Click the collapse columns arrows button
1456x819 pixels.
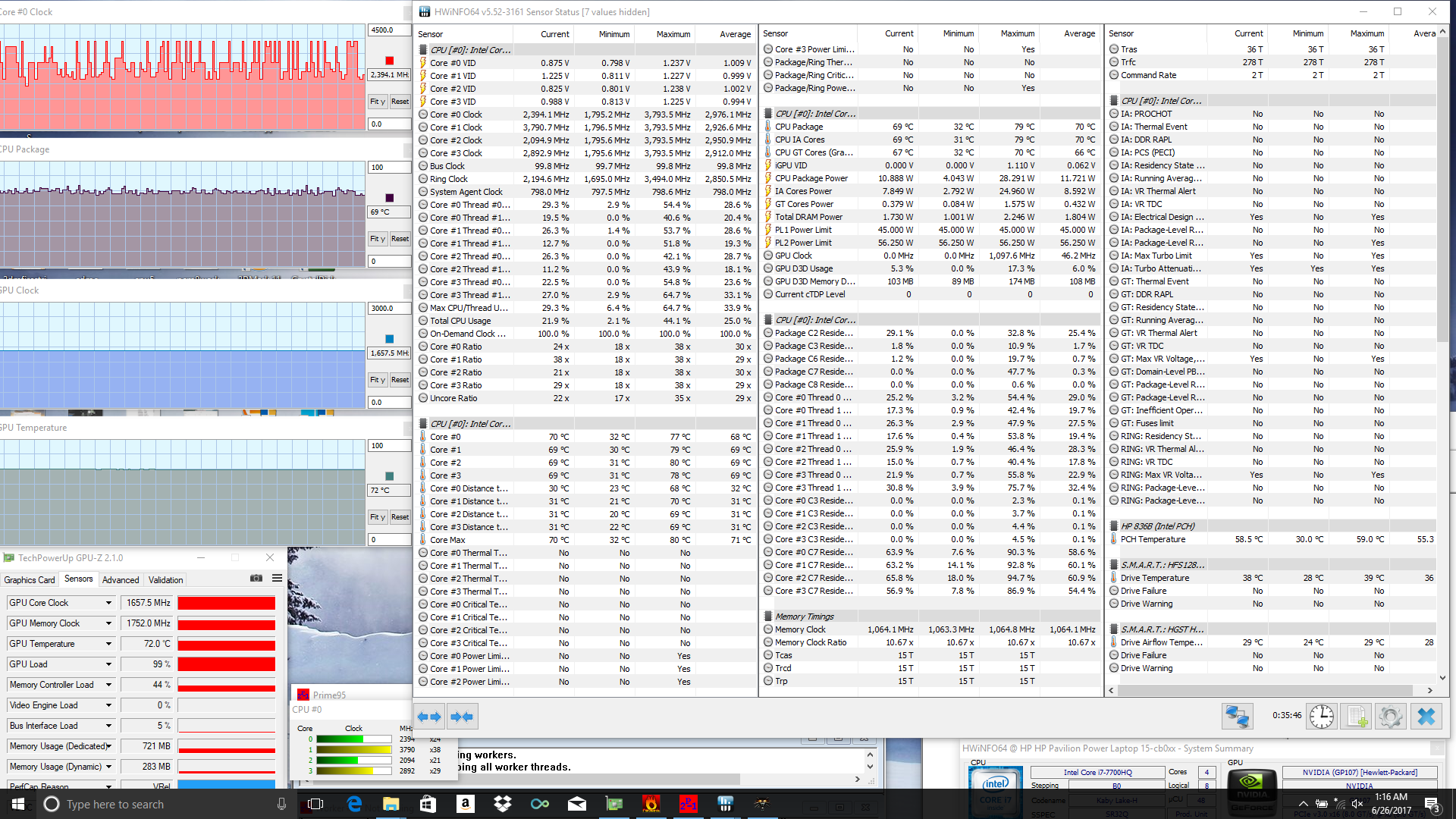(461, 717)
